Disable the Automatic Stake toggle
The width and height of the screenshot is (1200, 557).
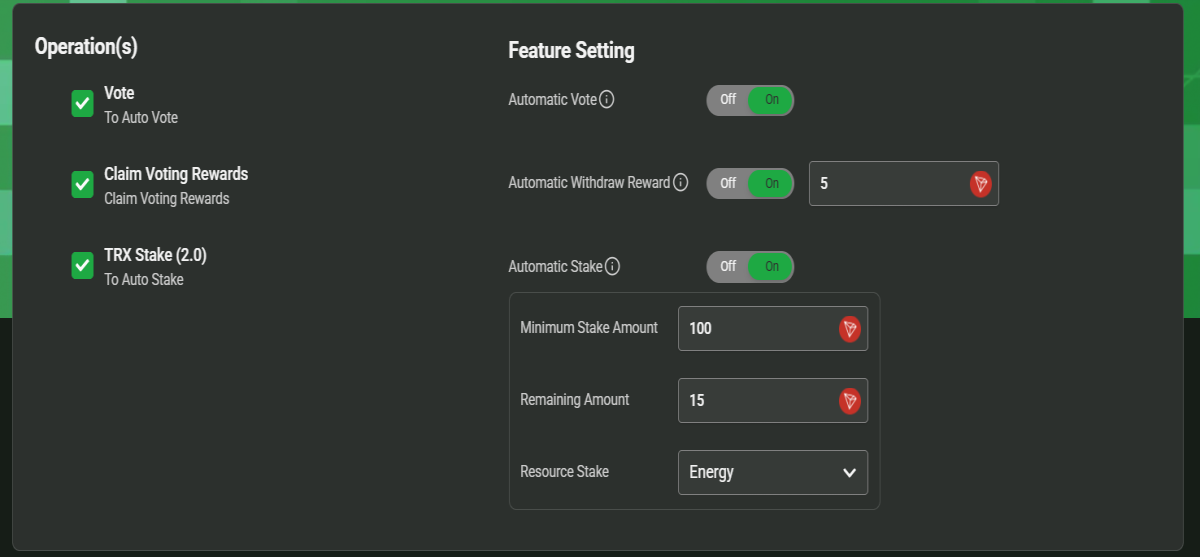coord(728,267)
